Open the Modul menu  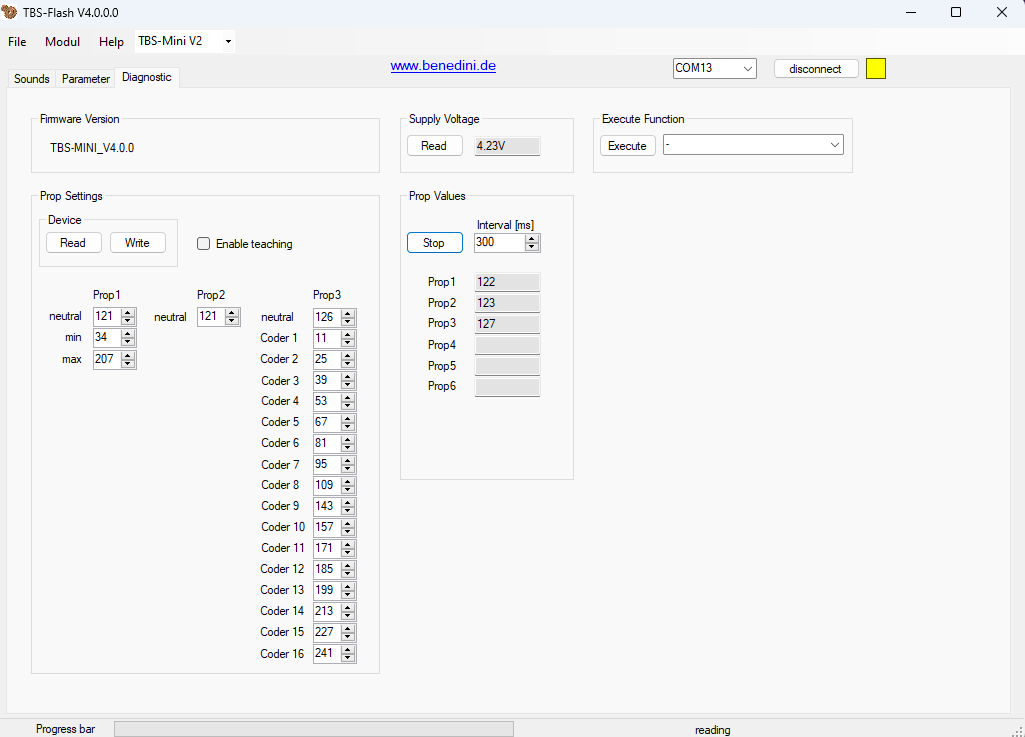click(63, 42)
